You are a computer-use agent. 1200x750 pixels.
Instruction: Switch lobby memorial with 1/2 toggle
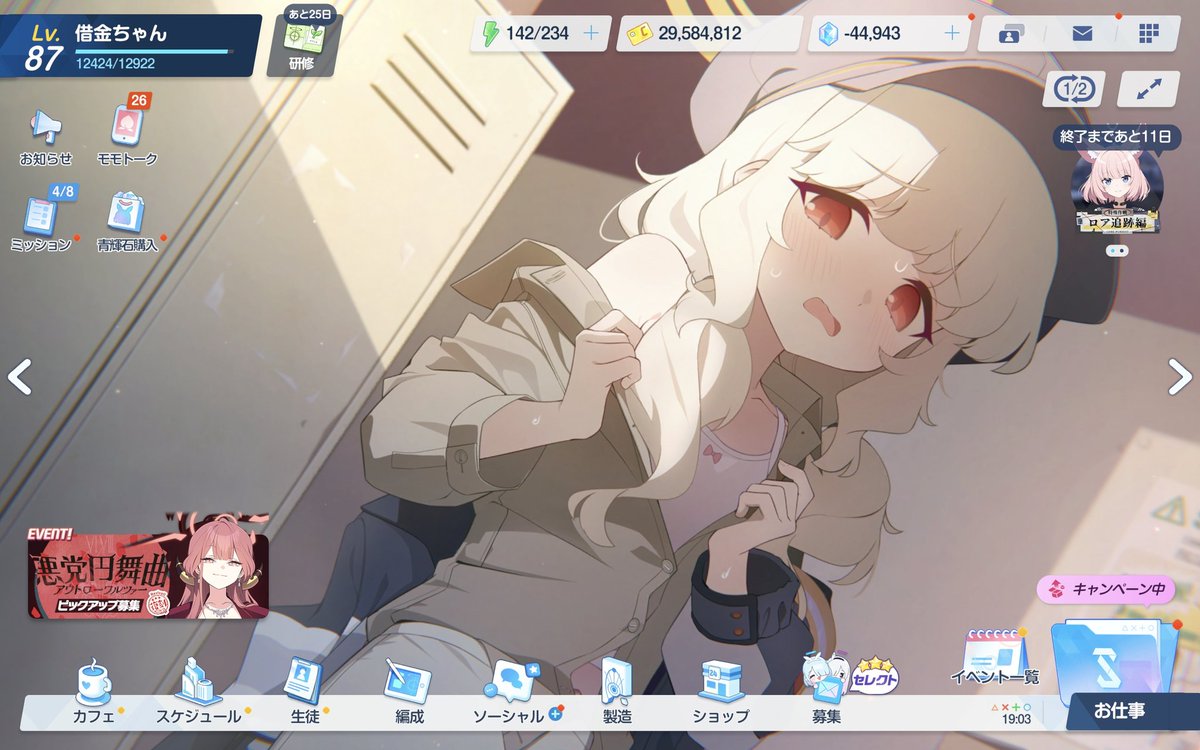[x=1074, y=90]
